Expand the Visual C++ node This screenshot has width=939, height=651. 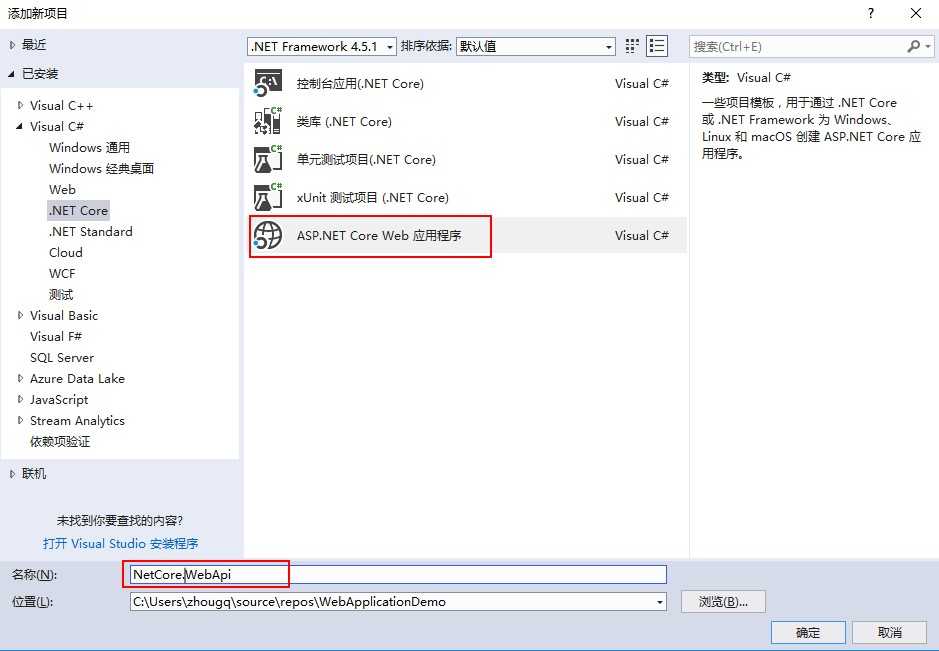click(20, 105)
